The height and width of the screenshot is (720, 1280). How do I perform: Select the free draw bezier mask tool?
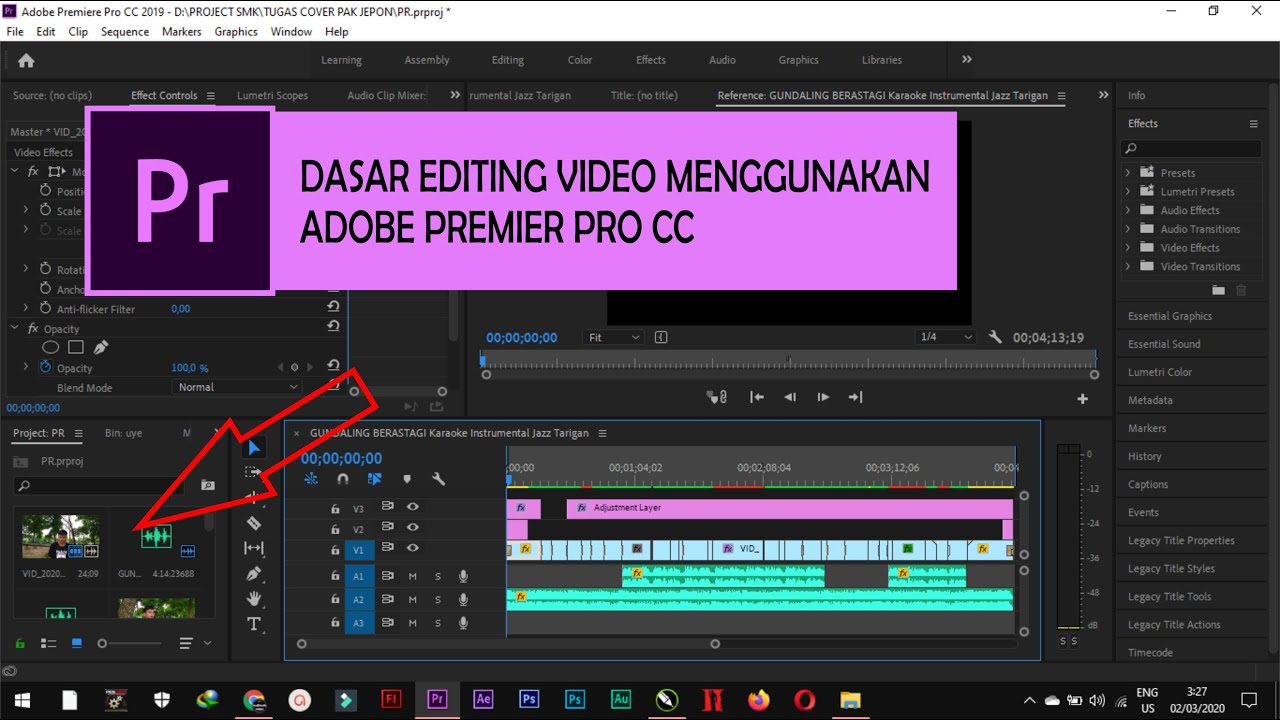click(100, 347)
